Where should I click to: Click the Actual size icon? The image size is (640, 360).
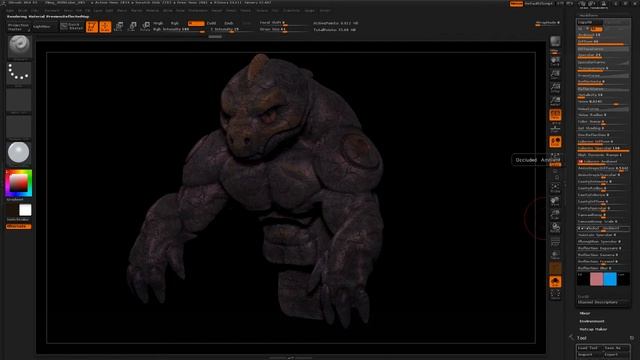tap(555, 87)
